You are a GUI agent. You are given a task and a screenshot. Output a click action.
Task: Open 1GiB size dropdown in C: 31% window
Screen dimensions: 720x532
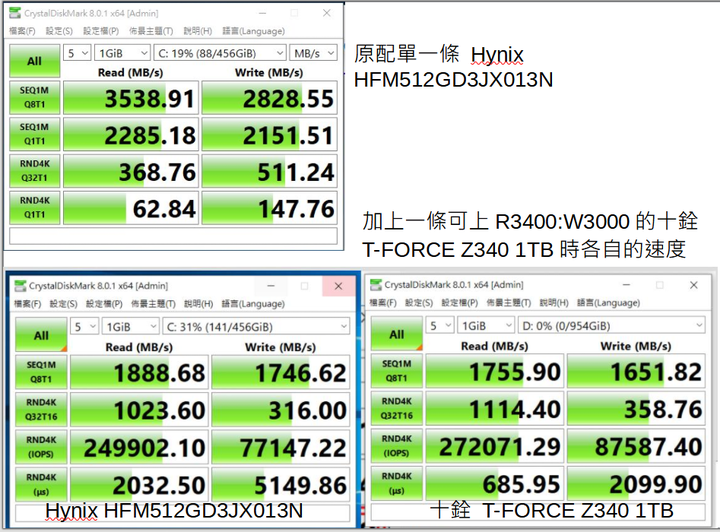[x=130, y=327]
